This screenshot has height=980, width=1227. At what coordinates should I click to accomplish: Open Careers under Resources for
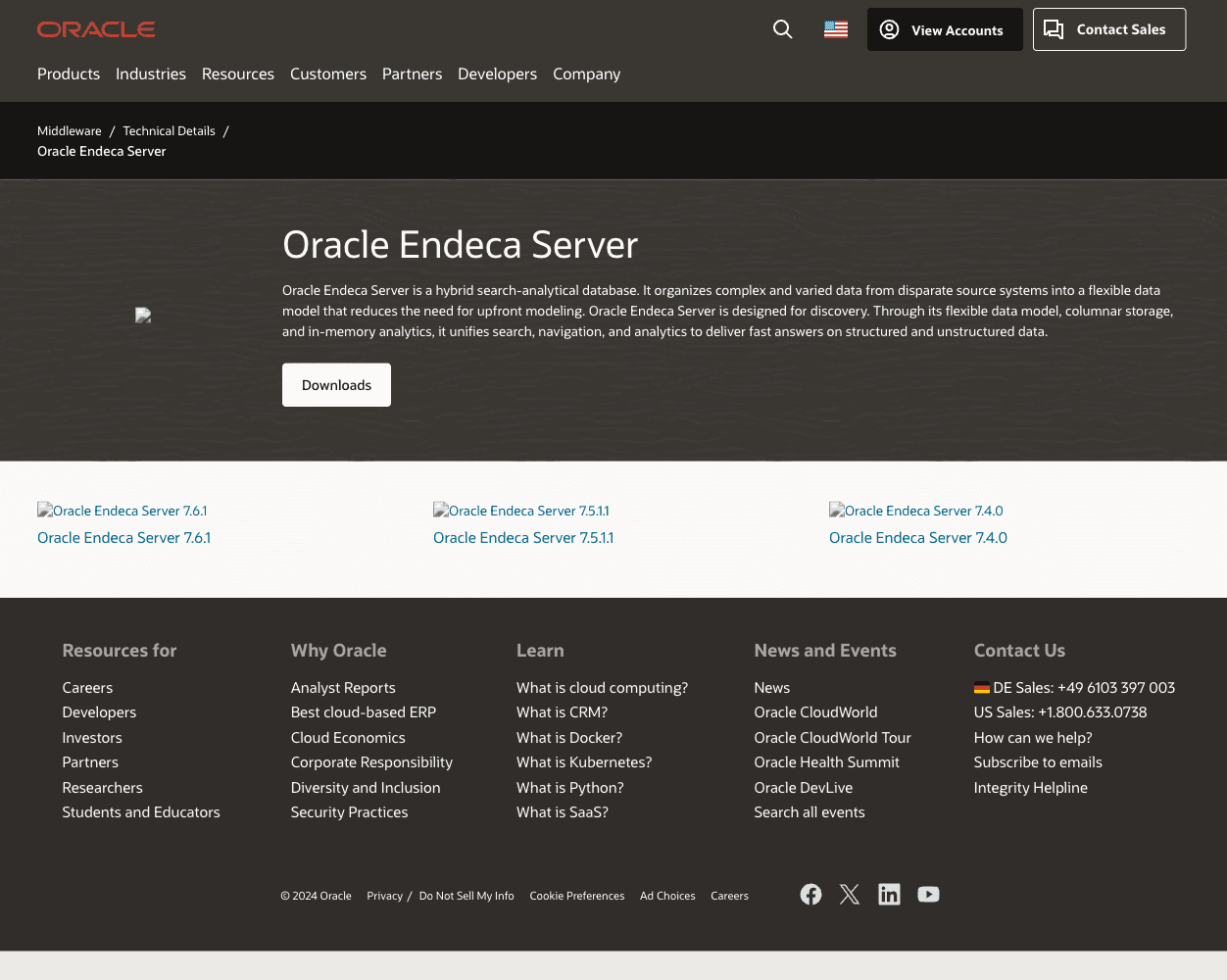pyautogui.click(x=87, y=687)
